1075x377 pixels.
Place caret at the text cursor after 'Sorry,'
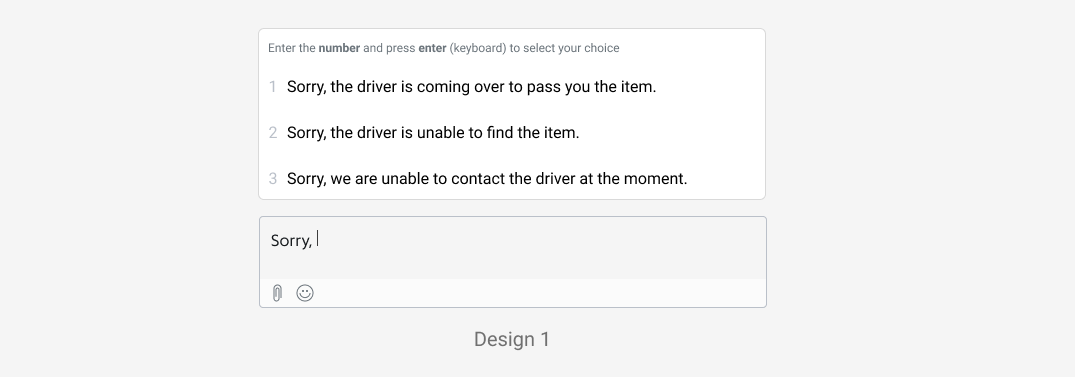pyautogui.click(x=317, y=239)
